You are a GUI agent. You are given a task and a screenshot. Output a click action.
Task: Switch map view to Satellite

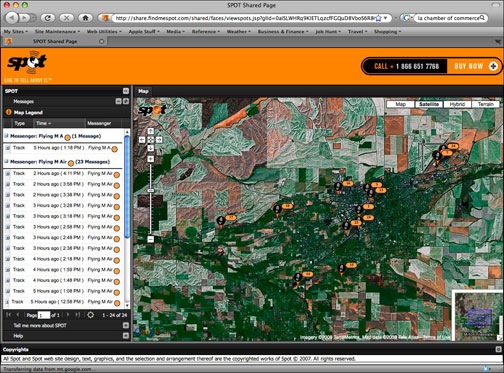[x=429, y=104]
